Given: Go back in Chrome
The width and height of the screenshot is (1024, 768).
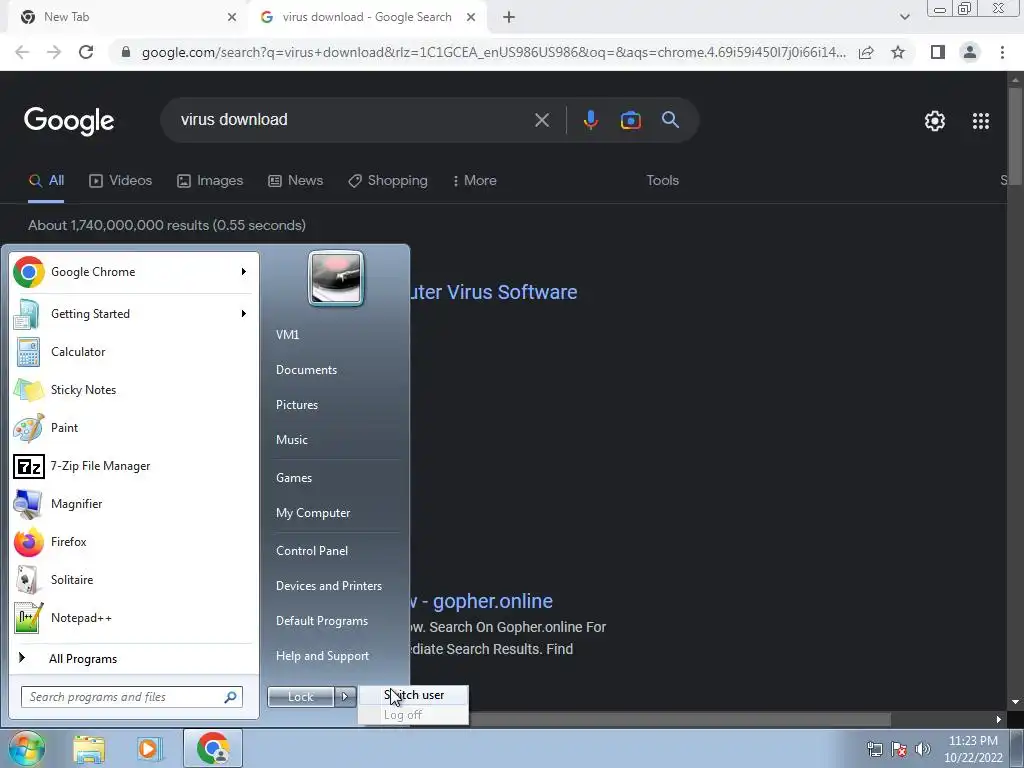Looking at the screenshot, I should 22,52.
